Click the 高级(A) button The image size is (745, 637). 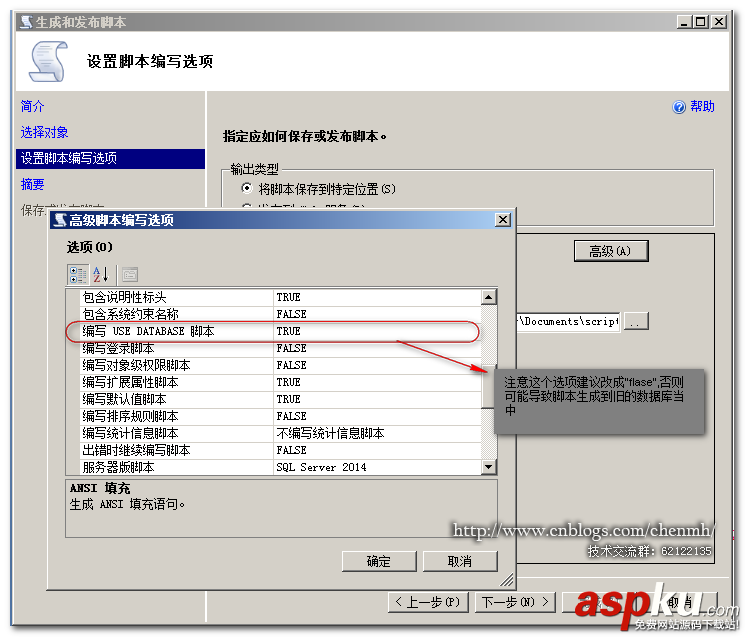coord(611,251)
